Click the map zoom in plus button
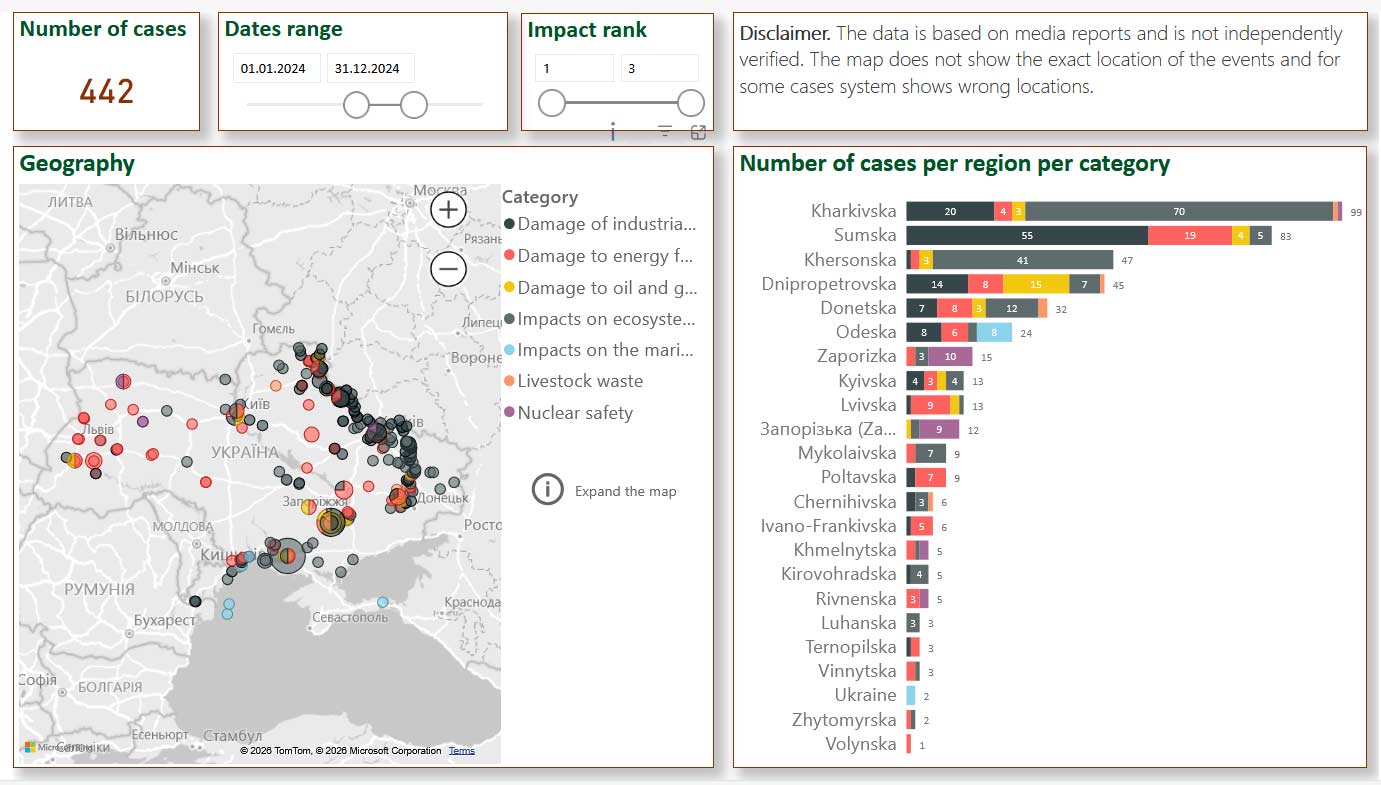1381x785 pixels. 449,209
